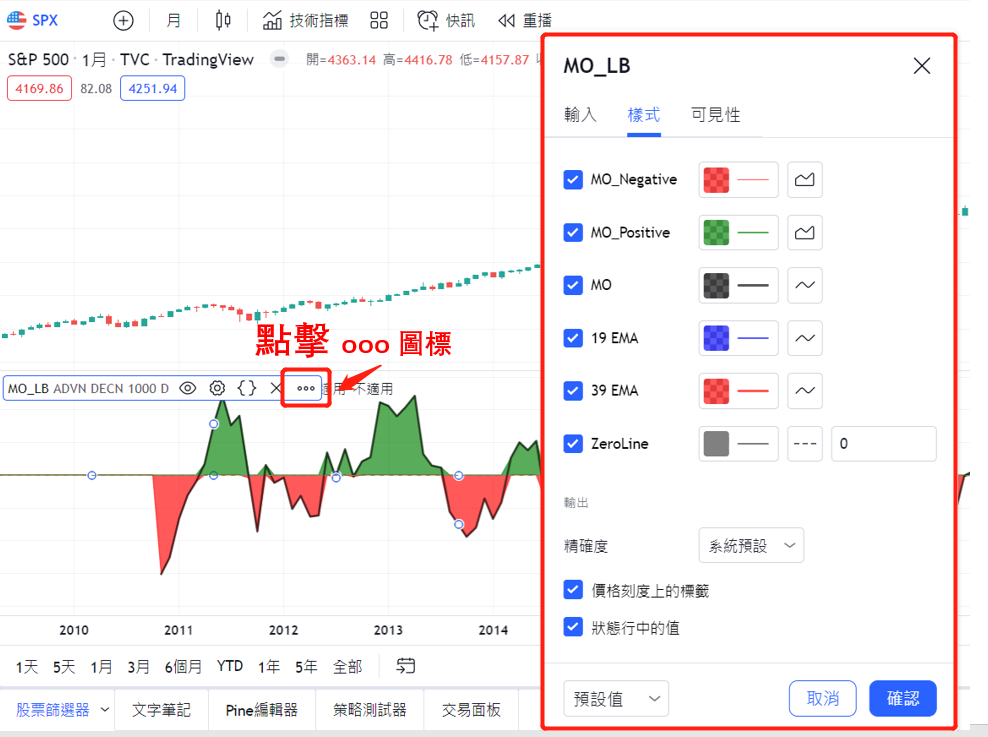Change MO line plot style icon

tap(805, 285)
